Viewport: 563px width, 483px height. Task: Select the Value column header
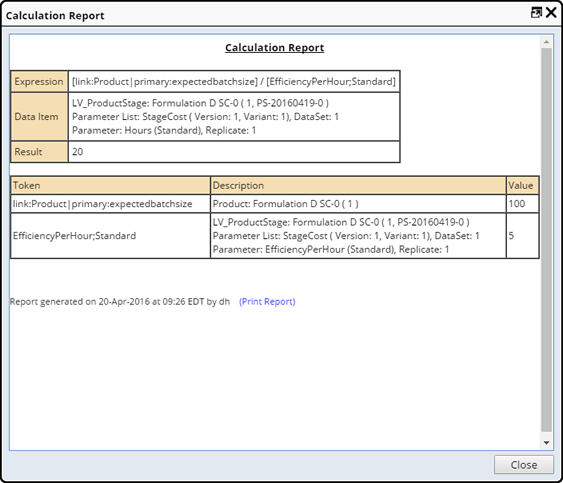pos(522,185)
